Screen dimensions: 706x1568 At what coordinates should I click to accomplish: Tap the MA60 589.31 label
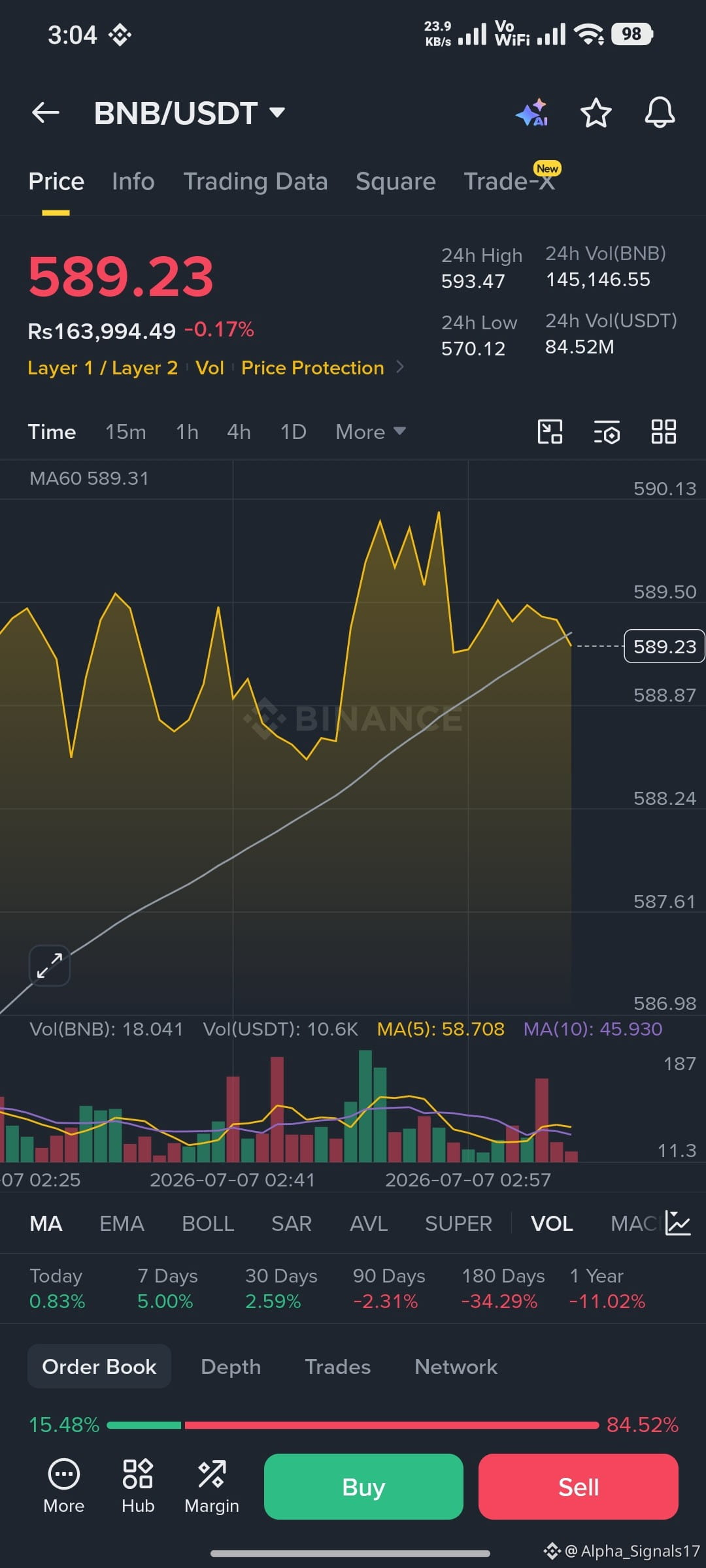coord(89,478)
